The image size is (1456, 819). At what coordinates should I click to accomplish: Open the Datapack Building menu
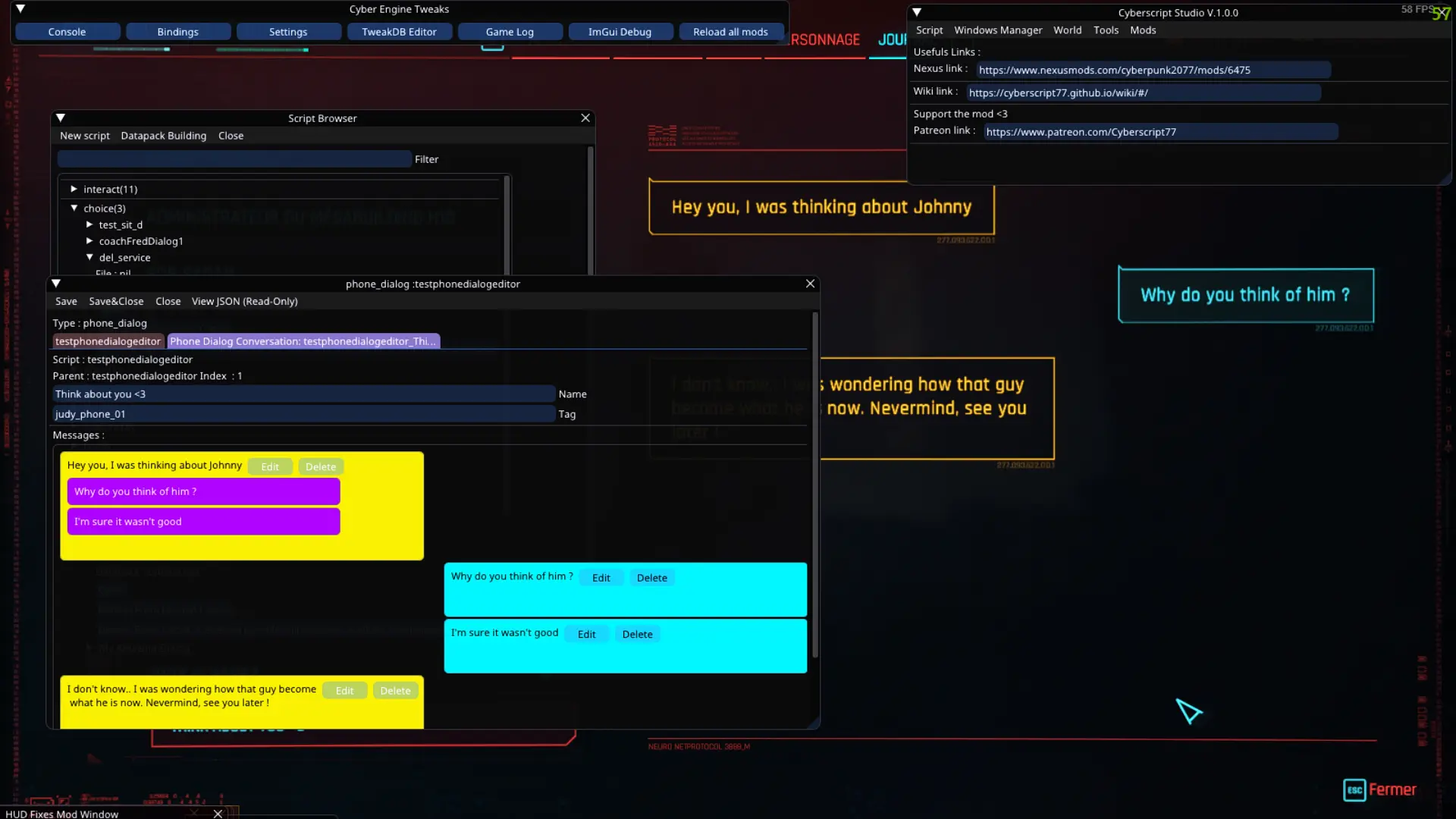pos(164,136)
